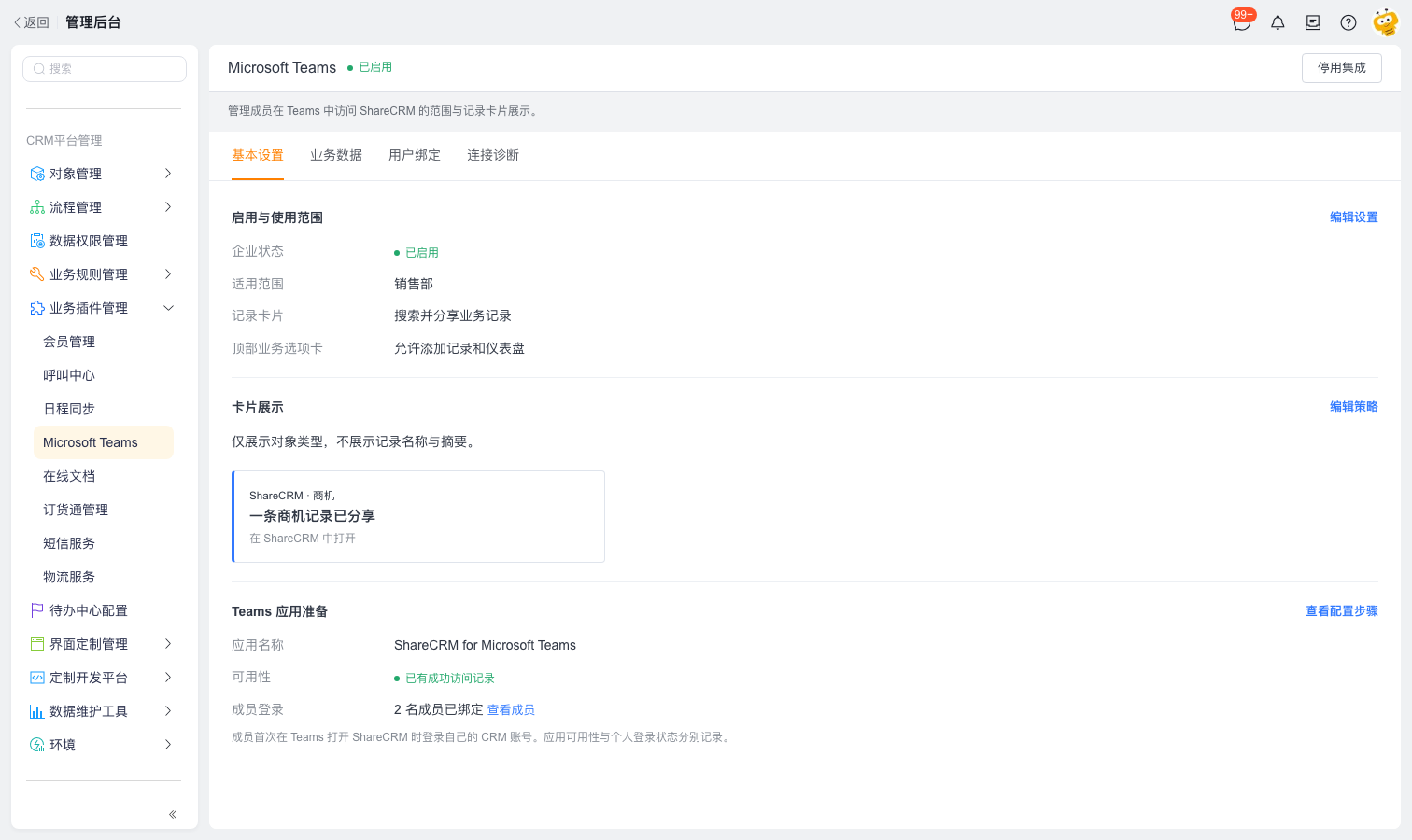Click 在 ShareCRM 中打开 card text
The height and width of the screenshot is (840, 1412).
tap(303, 539)
